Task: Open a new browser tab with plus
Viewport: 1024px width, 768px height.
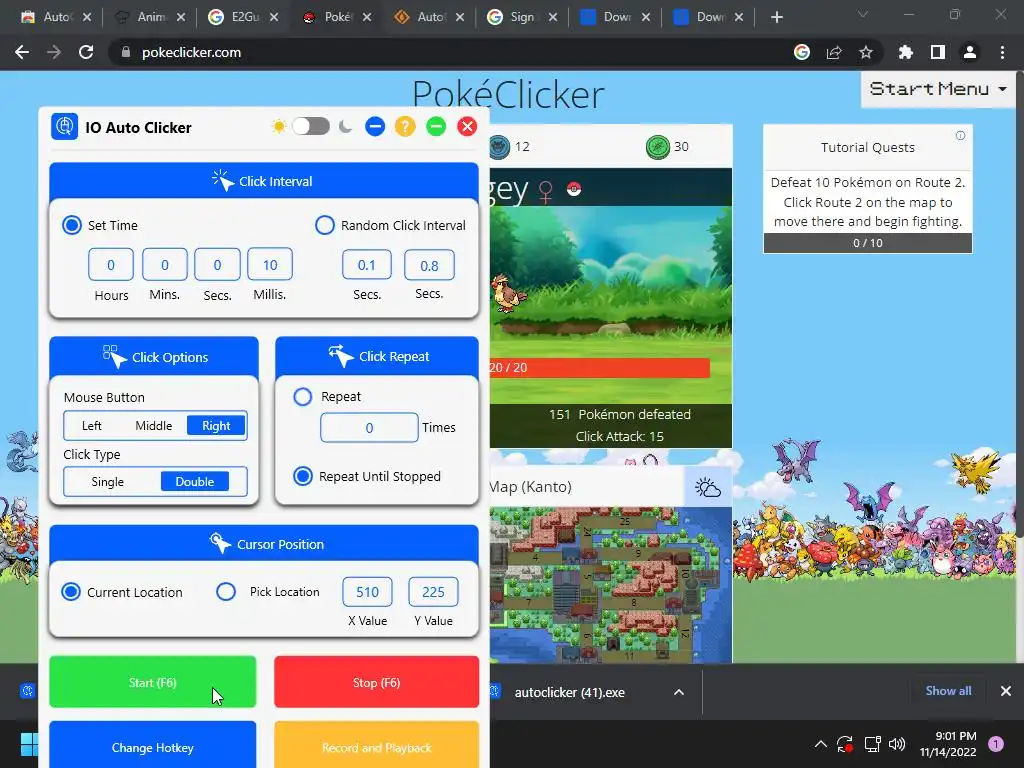Action: click(x=776, y=17)
